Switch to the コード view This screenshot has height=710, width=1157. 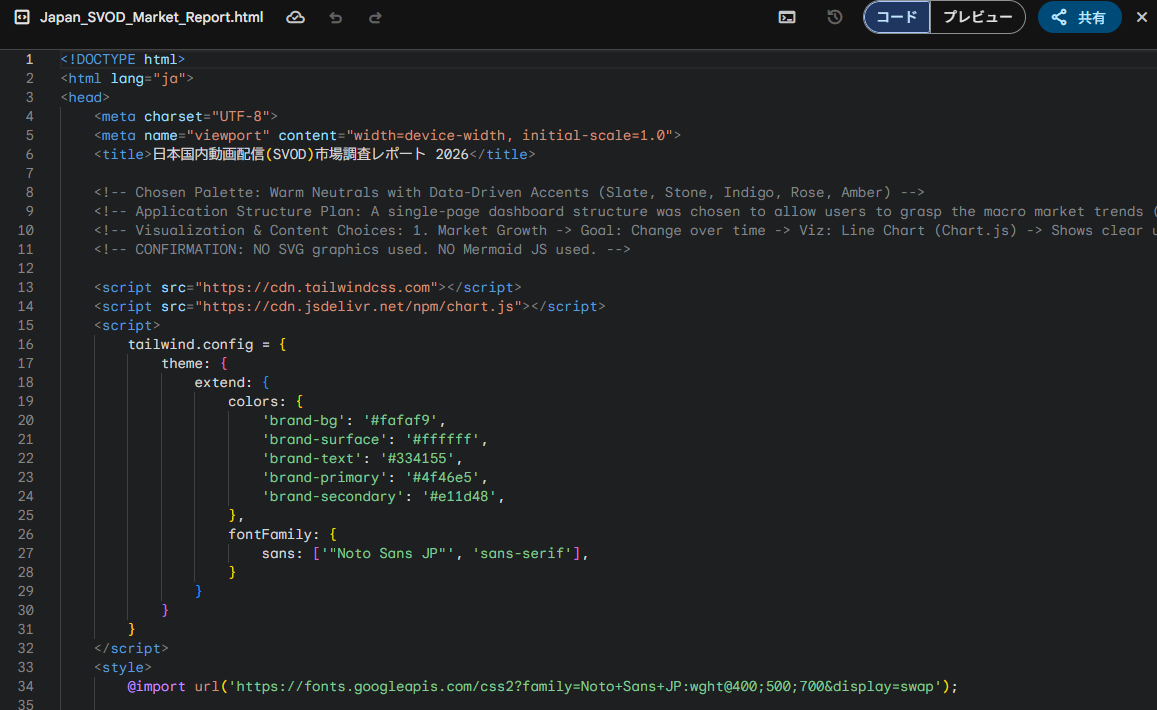[897, 18]
